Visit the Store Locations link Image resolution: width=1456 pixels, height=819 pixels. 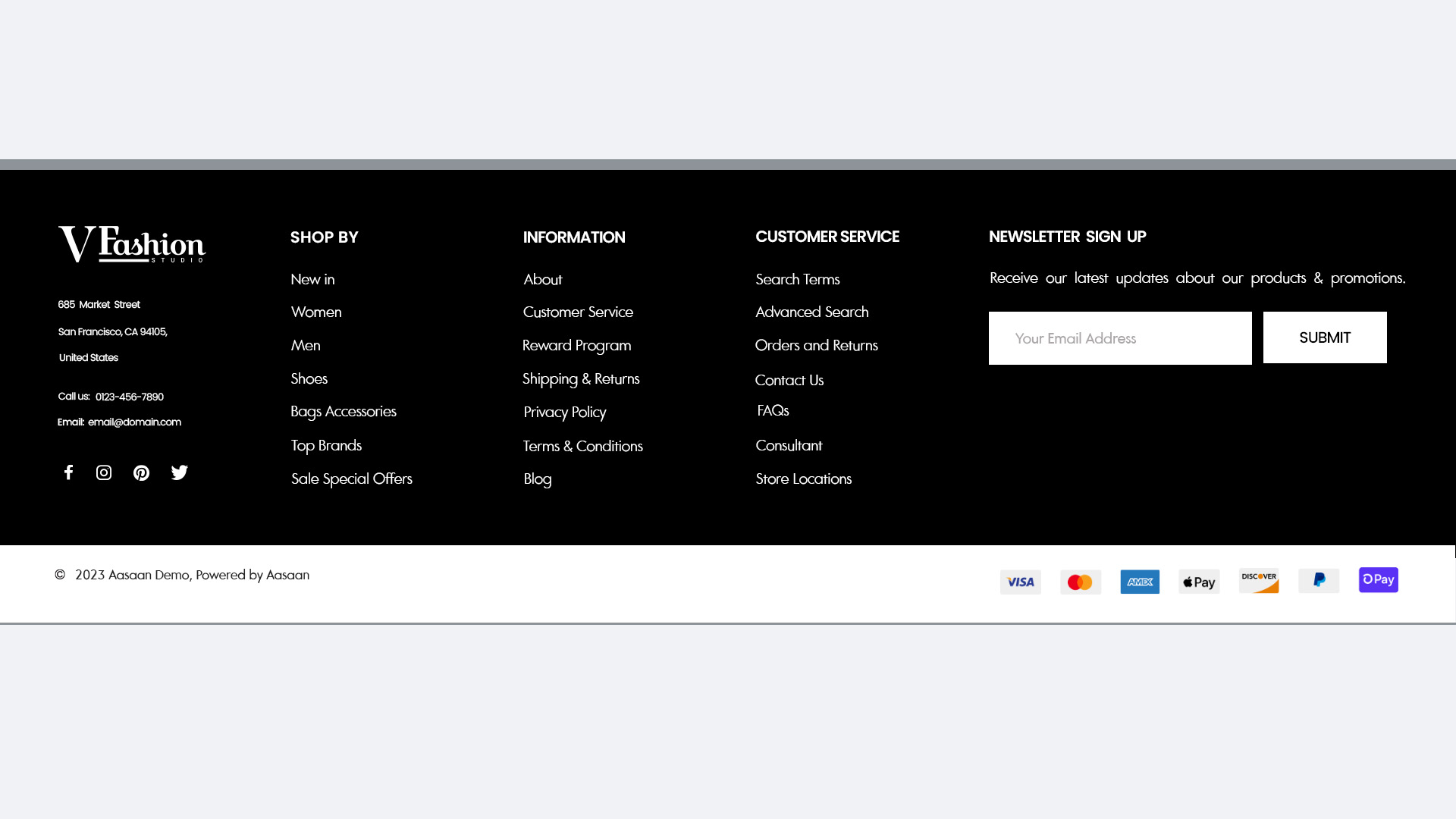(x=803, y=479)
